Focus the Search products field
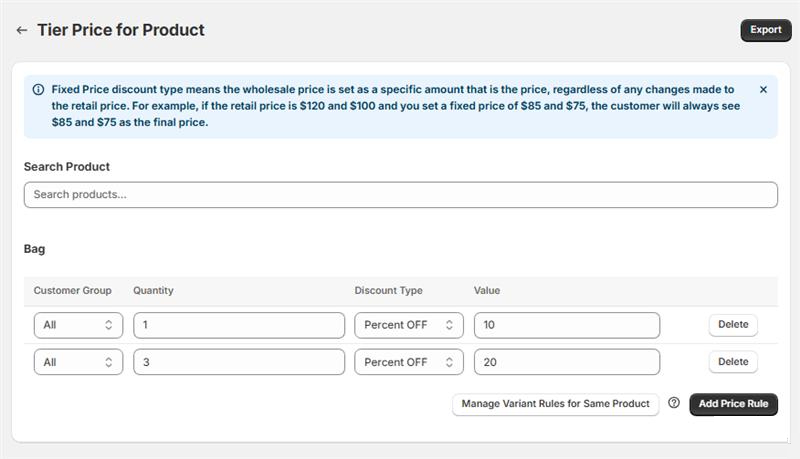The image size is (800, 459). click(400, 195)
